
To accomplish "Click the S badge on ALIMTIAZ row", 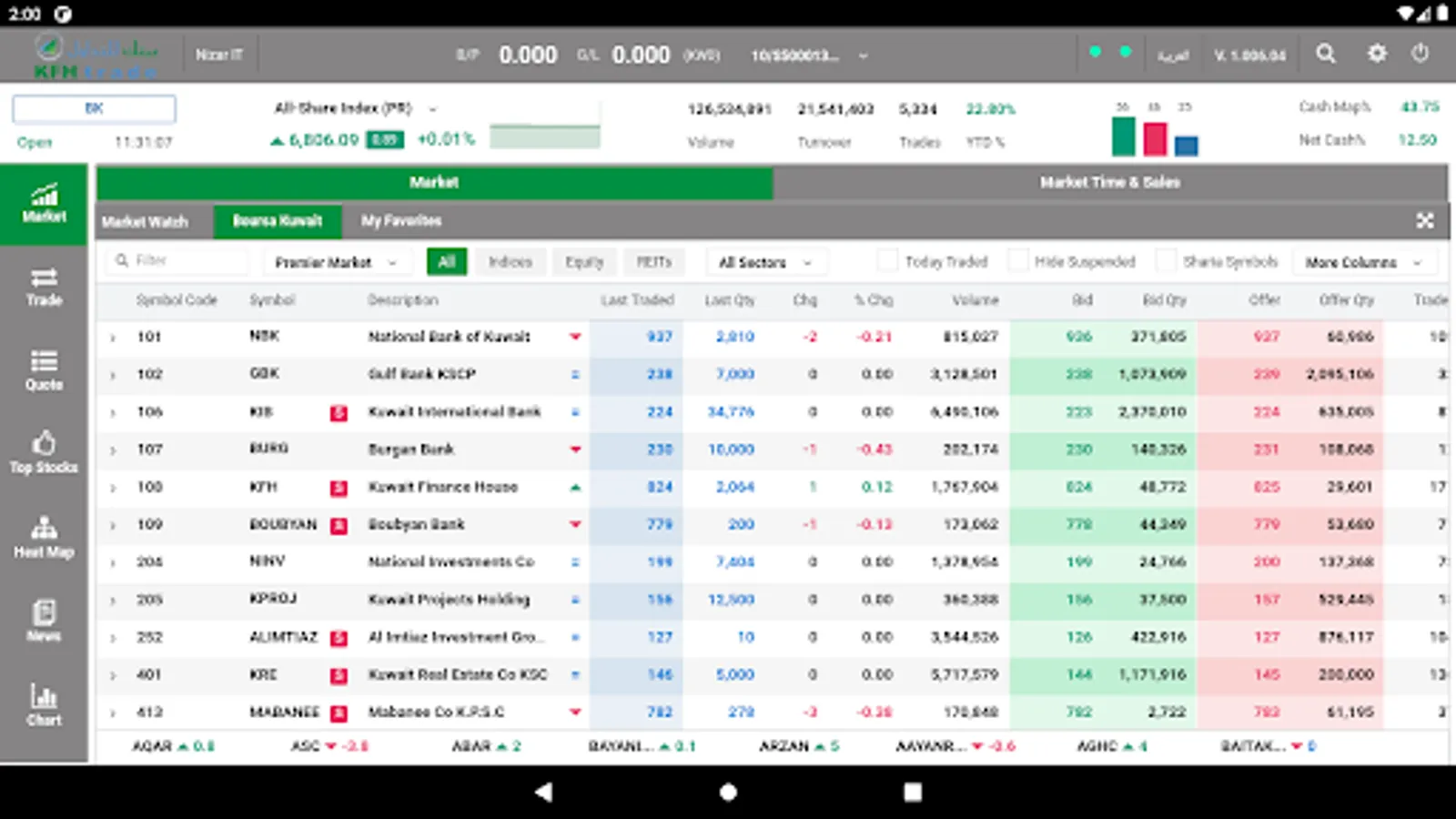I will [339, 638].
